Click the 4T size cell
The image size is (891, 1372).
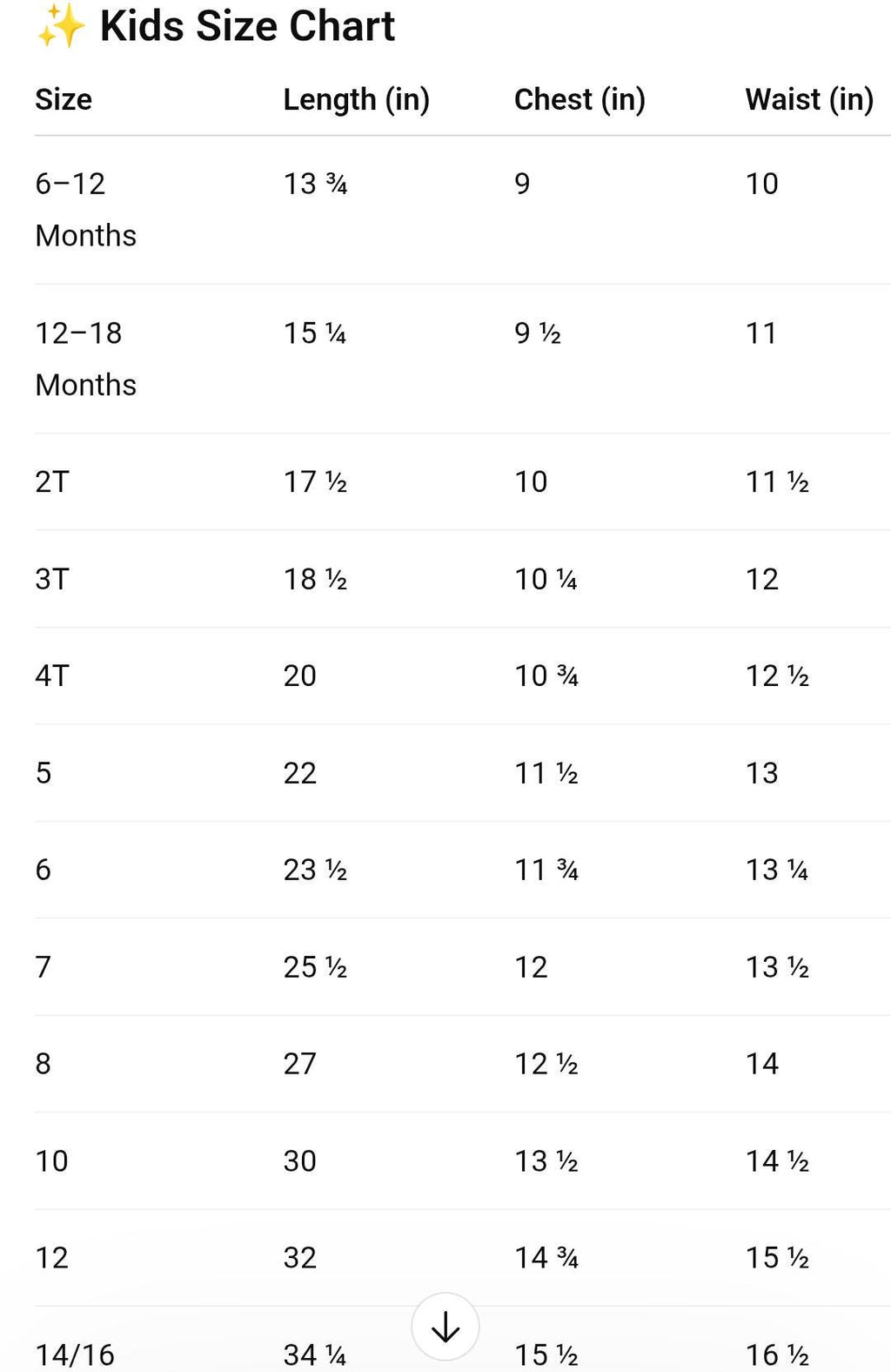coord(52,676)
